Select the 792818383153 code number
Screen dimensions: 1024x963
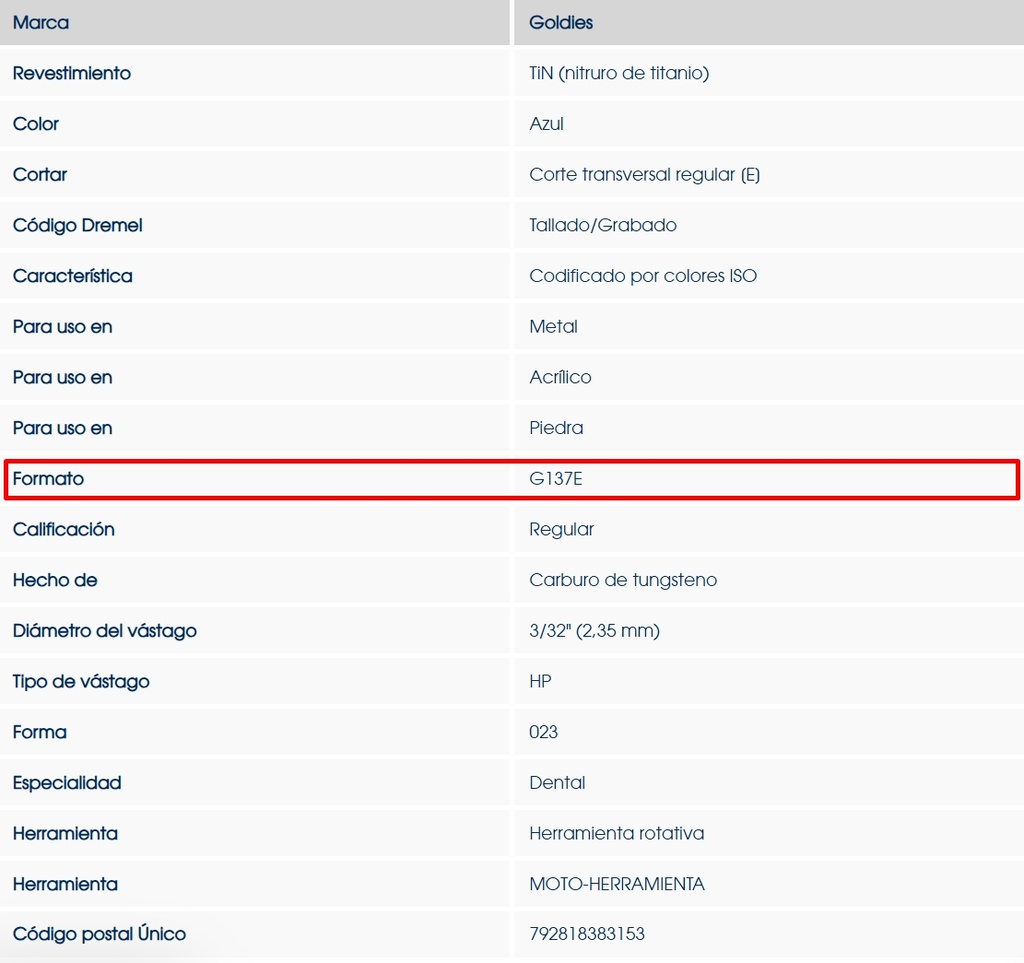point(587,934)
